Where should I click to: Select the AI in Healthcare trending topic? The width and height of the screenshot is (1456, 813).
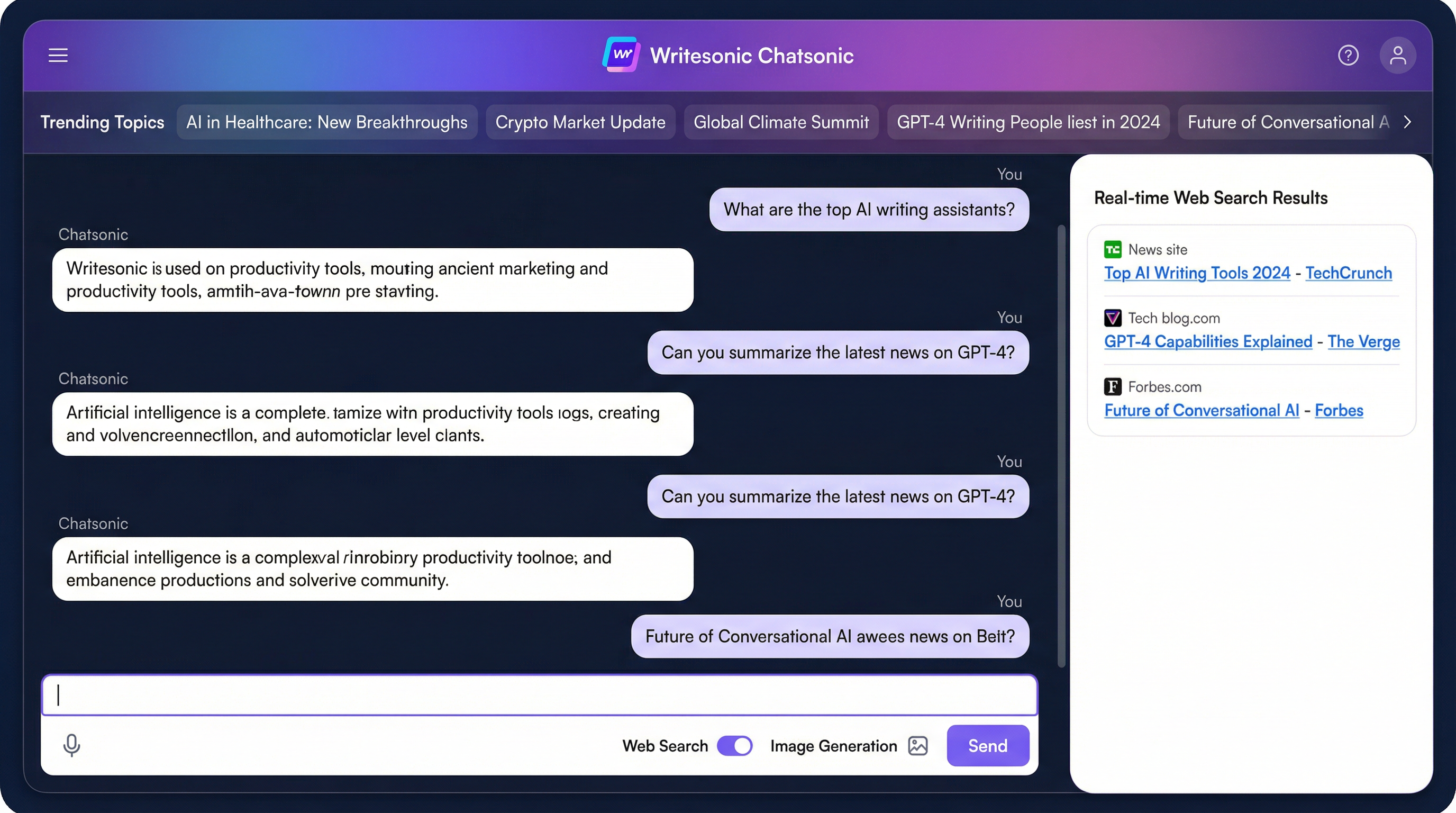tap(326, 122)
